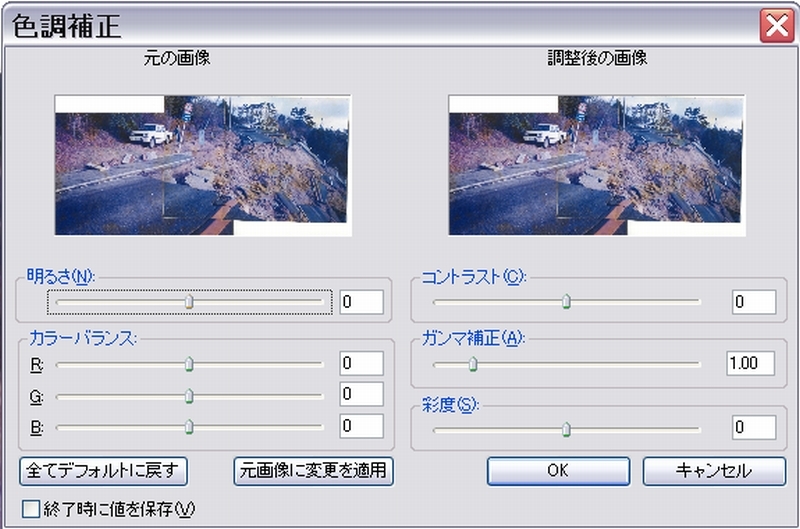Viewport: 800px width, 529px height.
Task: Confirm with the OK button
Action: (x=558, y=471)
